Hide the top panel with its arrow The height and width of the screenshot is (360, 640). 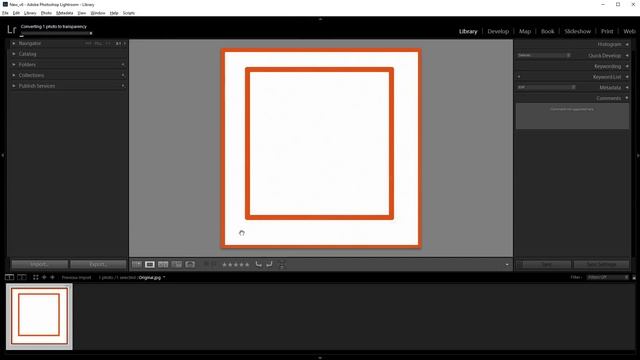pyautogui.click(x=320, y=19)
